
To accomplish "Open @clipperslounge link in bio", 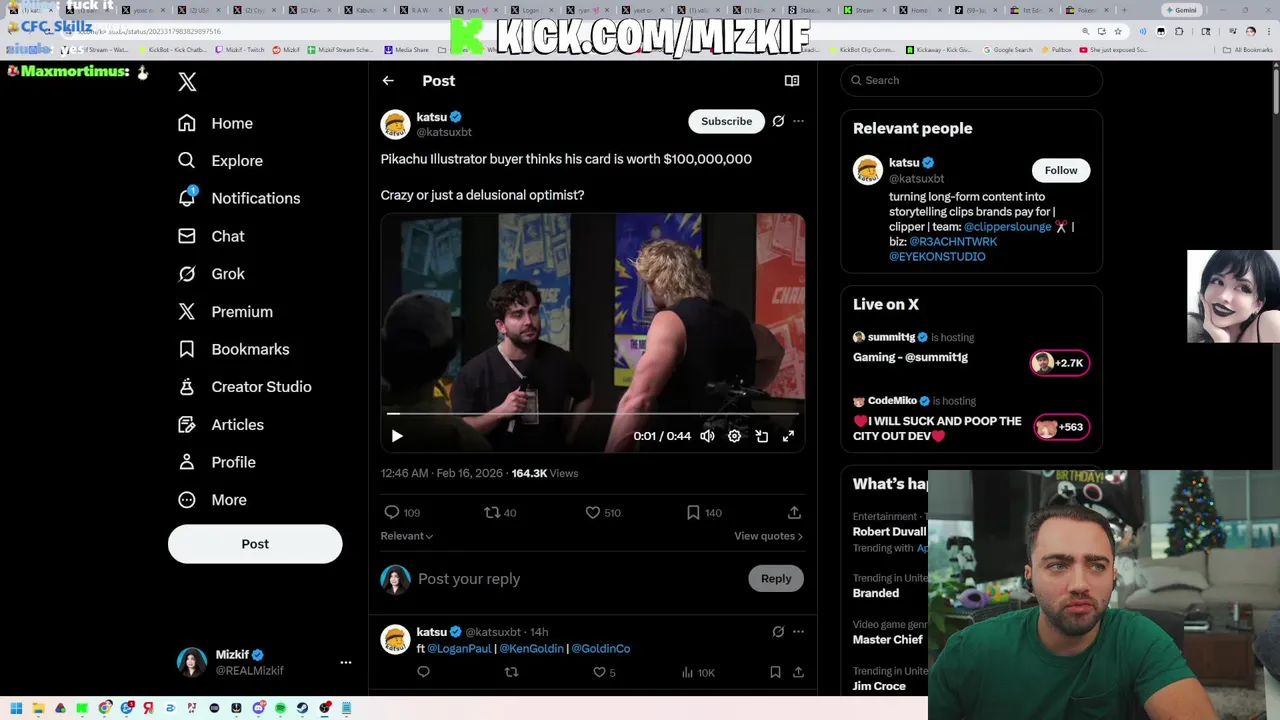I will (x=1007, y=227).
